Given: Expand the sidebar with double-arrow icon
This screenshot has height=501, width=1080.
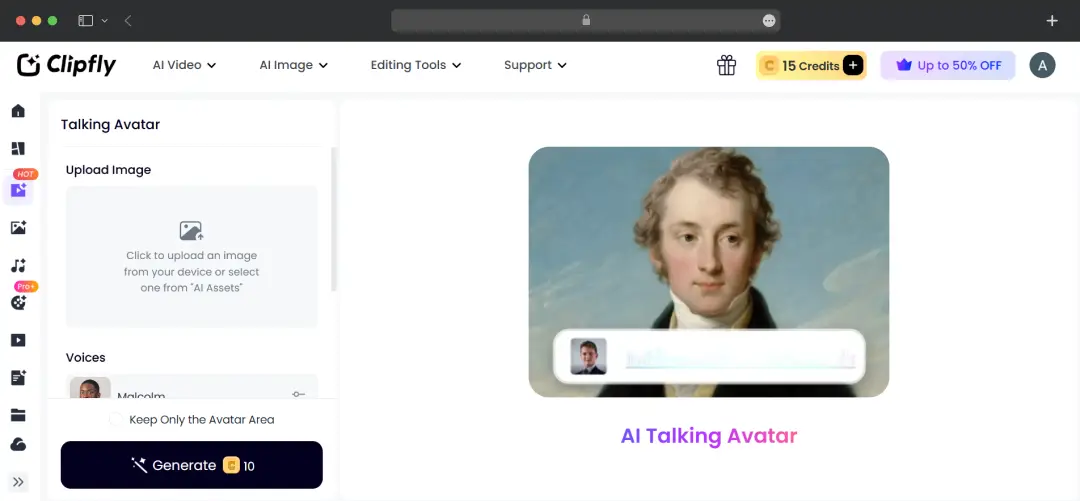Looking at the screenshot, I should click(18, 482).
